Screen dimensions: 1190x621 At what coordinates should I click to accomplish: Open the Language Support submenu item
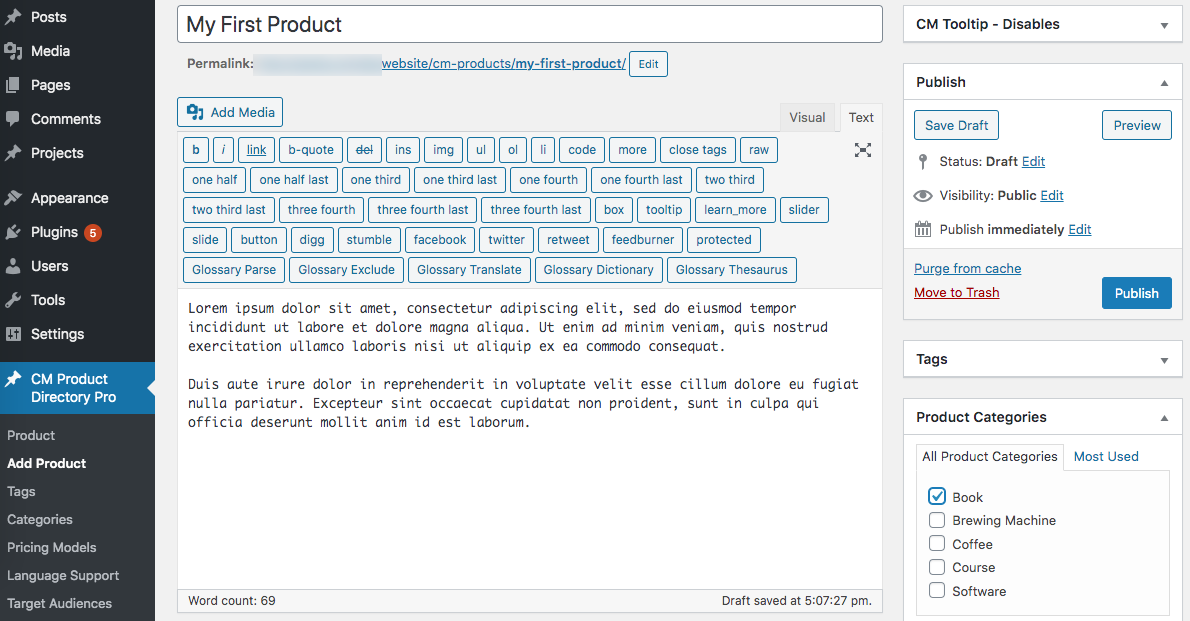click(63, 575)
